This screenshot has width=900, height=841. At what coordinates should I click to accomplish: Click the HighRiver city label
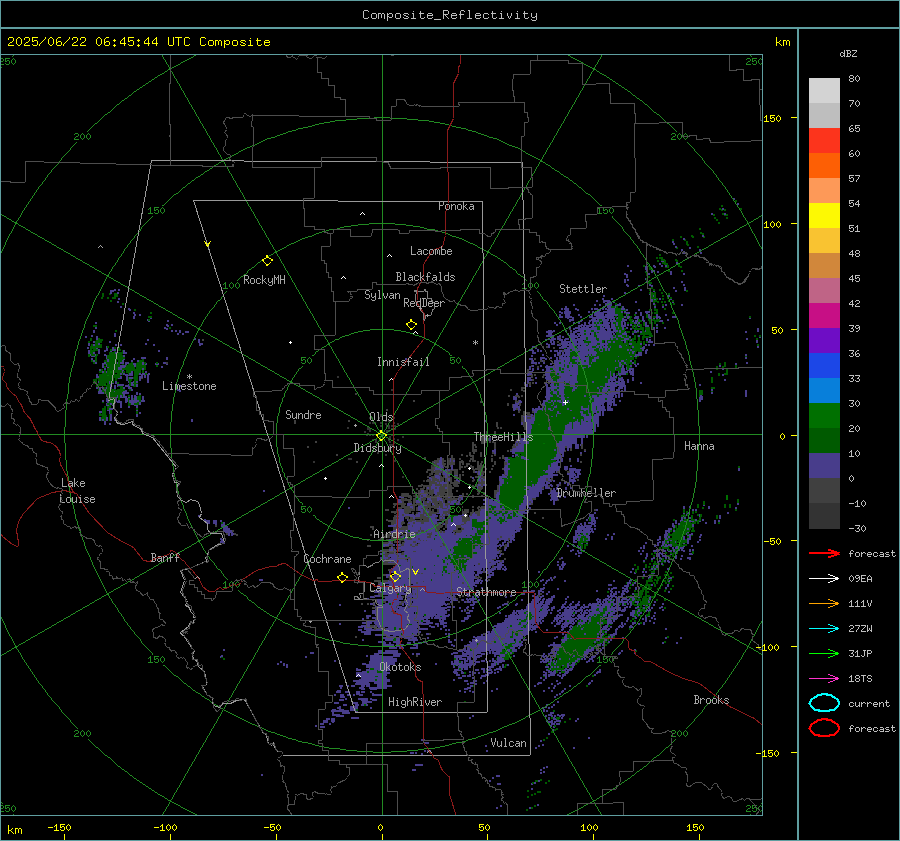coord(415,702)
